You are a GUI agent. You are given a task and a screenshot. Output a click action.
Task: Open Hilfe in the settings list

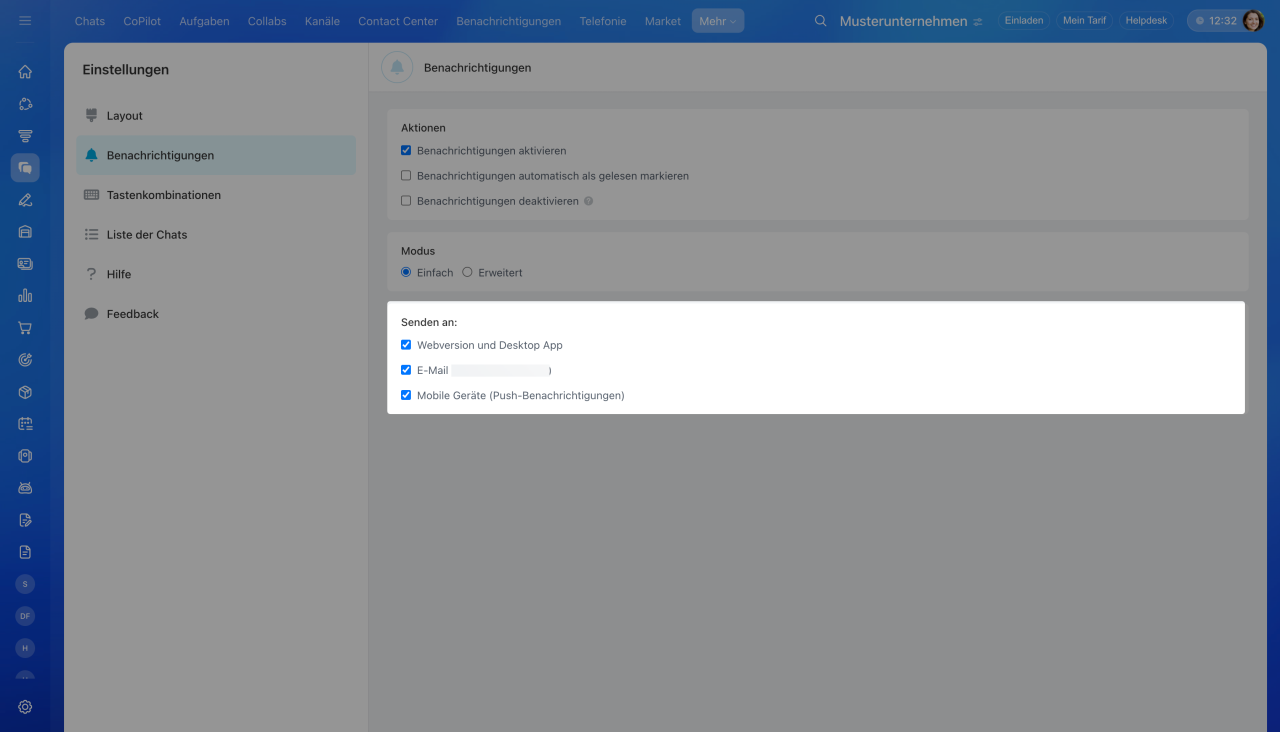tap(216, 274)
